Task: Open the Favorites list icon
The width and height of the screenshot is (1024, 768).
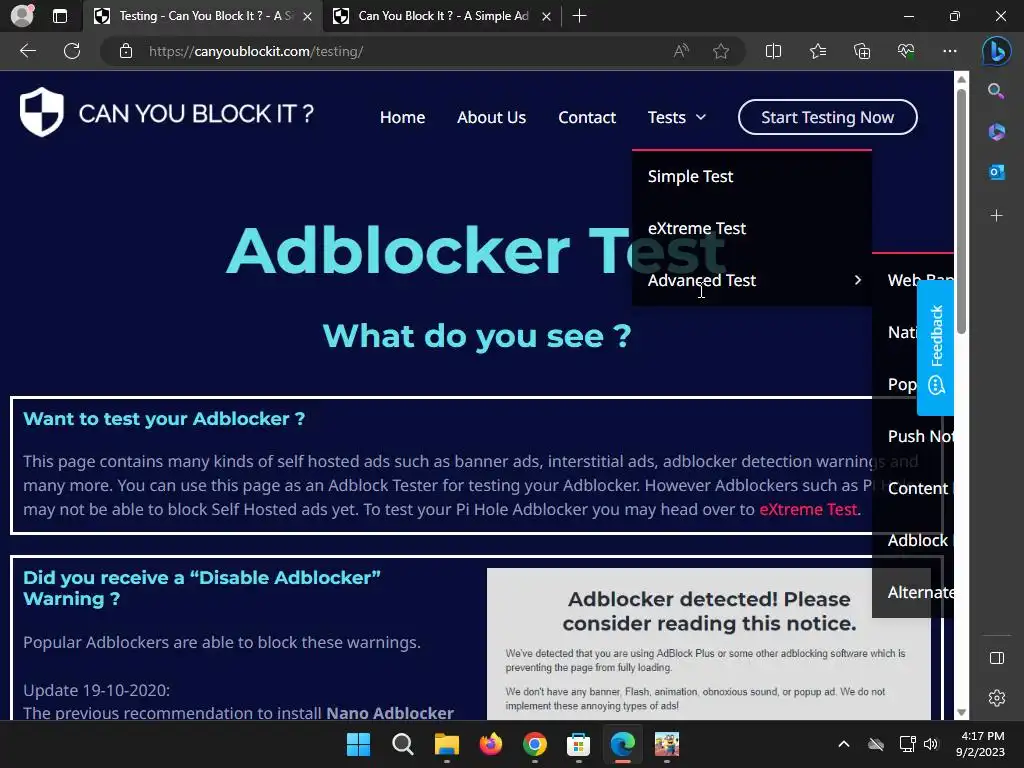Action: 818,51
